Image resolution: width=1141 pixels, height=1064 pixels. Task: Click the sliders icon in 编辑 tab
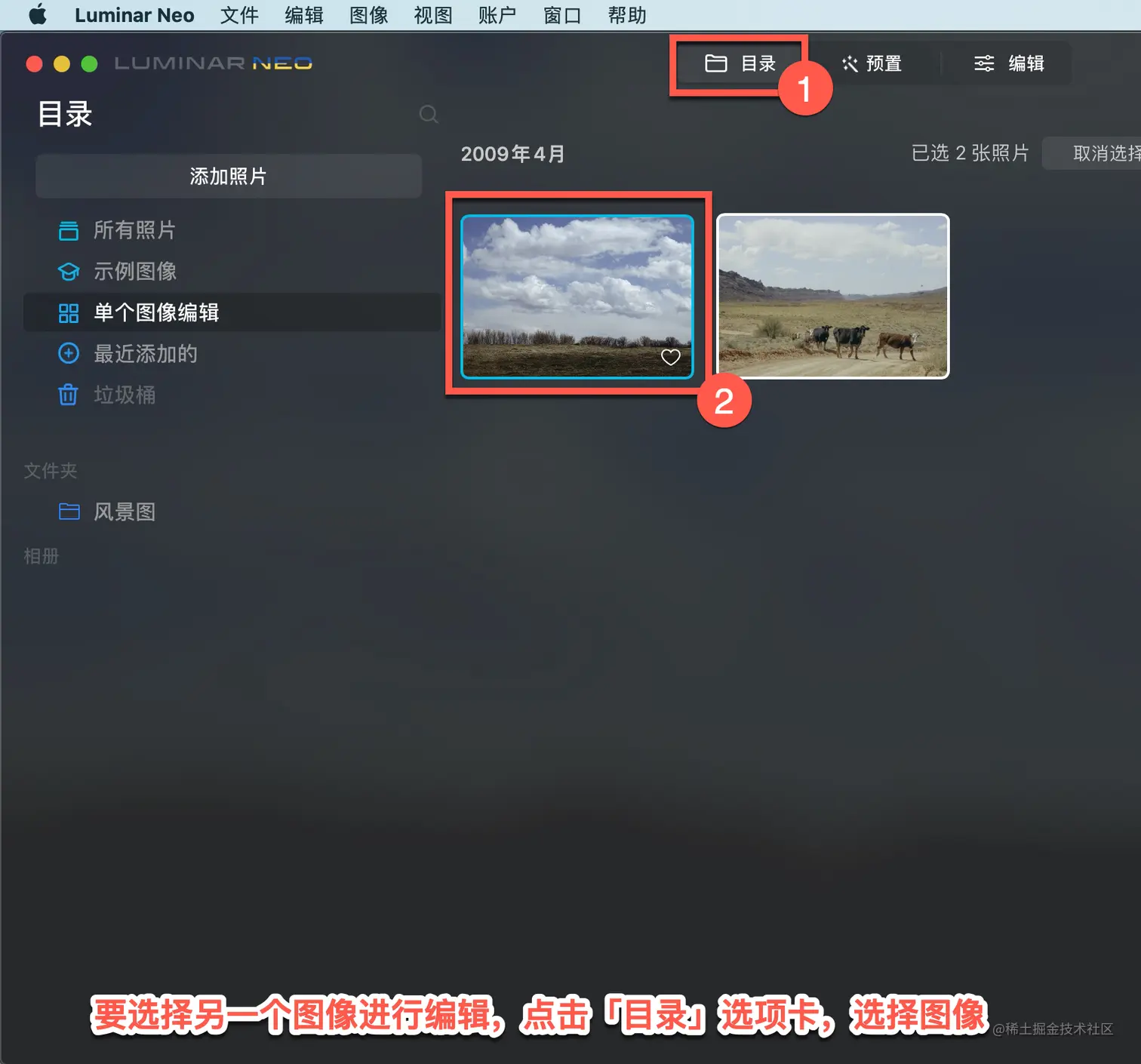[x=984, y=64]
